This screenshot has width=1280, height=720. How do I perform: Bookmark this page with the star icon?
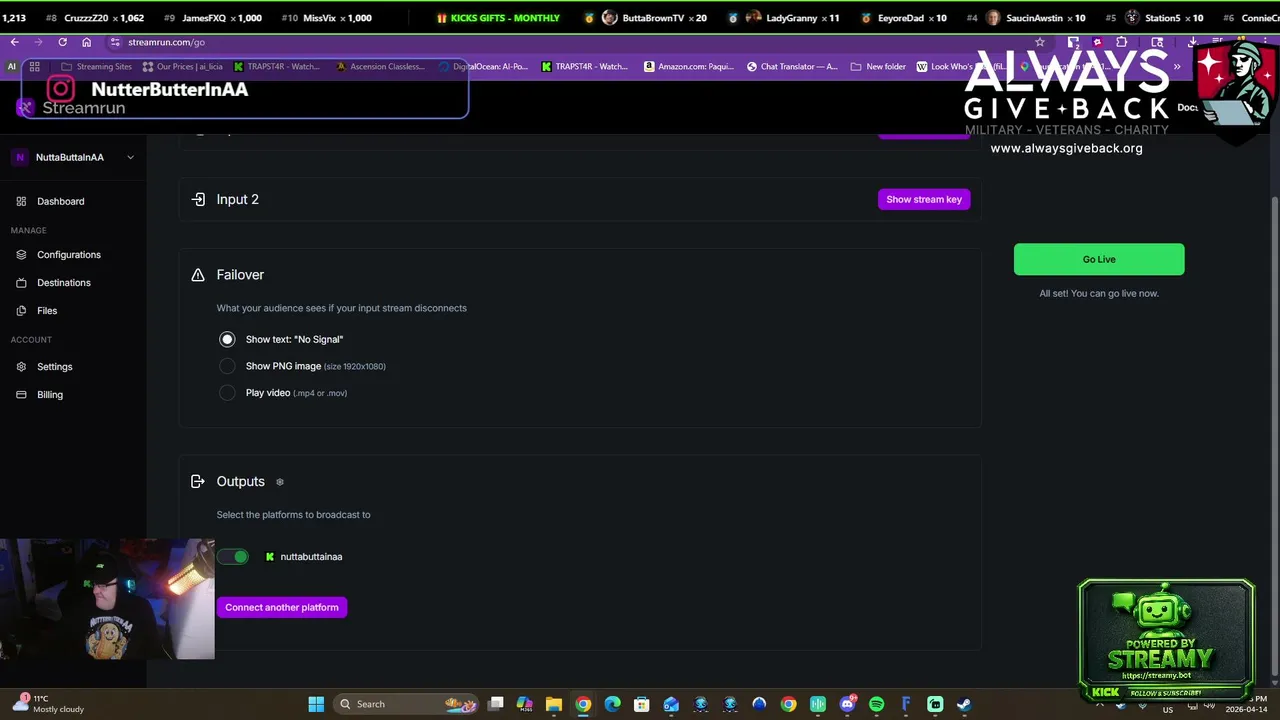point(1040,42)
